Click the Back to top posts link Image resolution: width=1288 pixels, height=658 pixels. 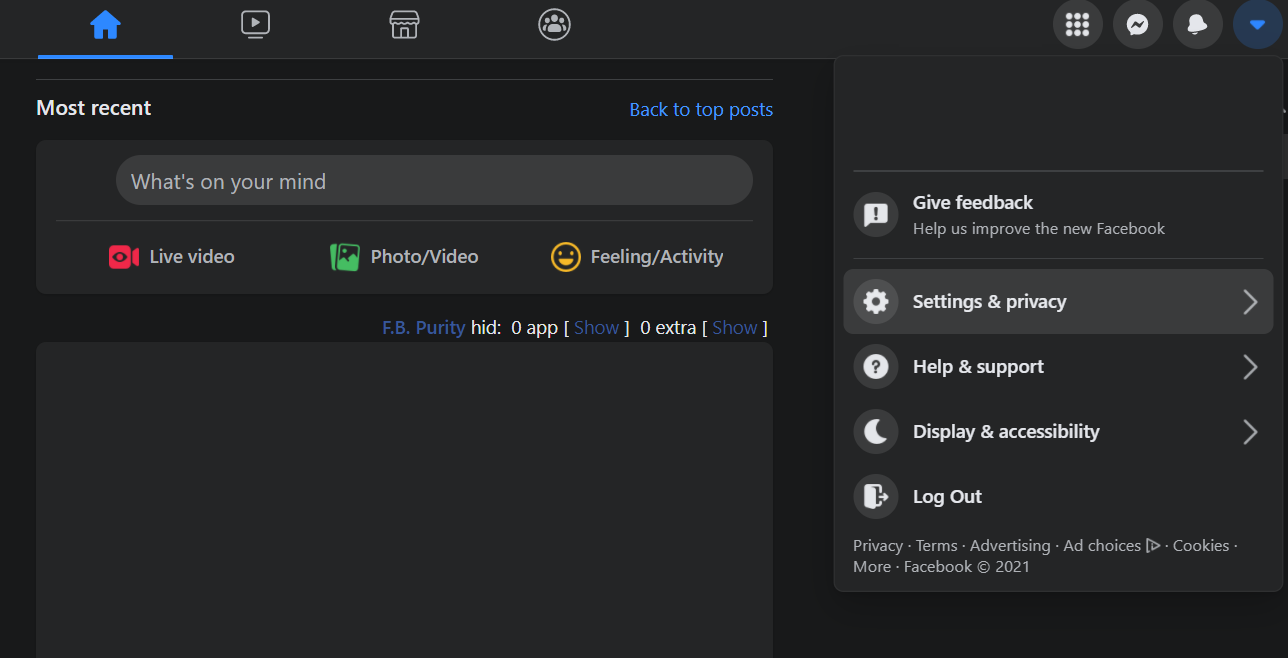[x=701, y=110]
